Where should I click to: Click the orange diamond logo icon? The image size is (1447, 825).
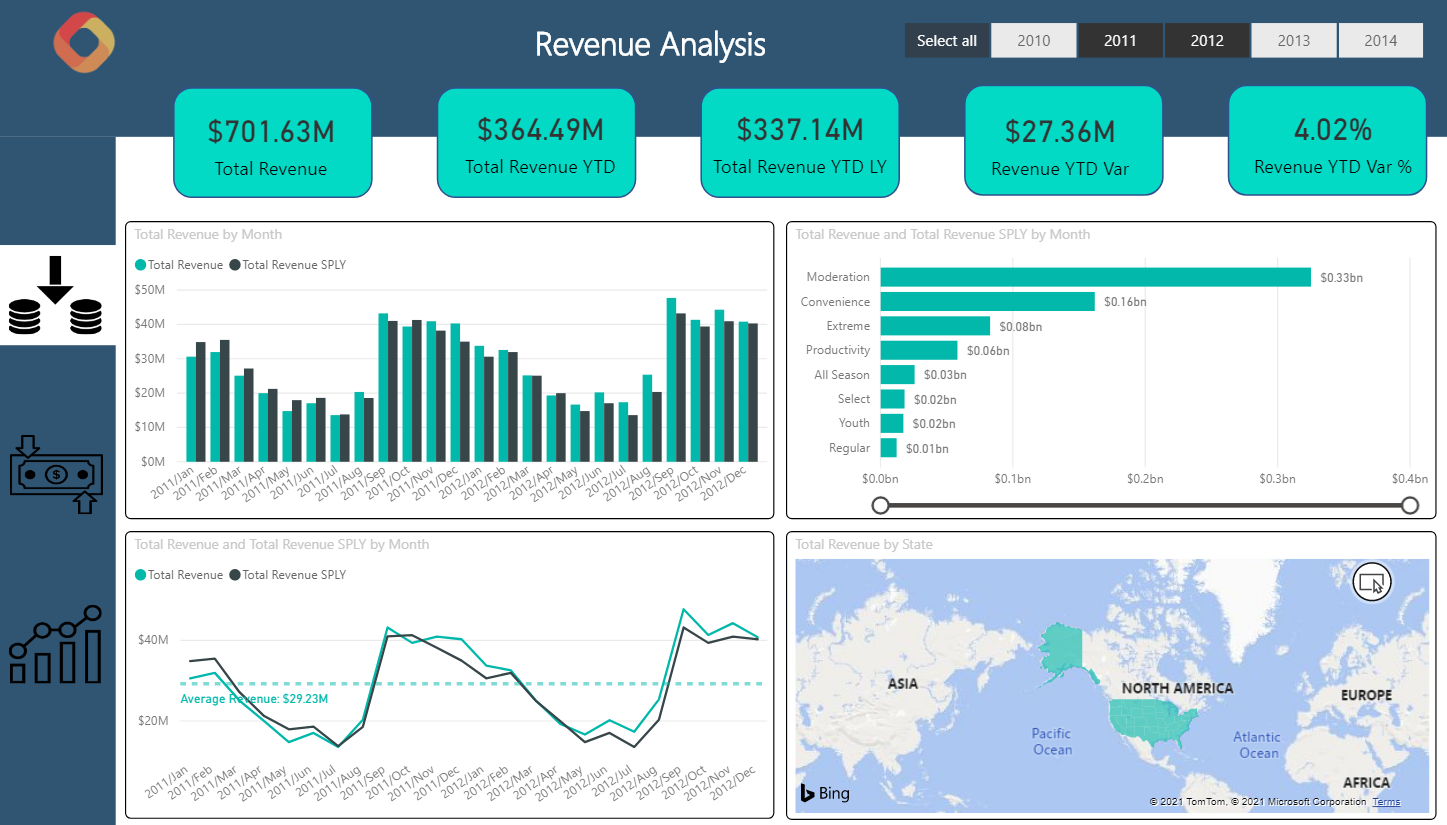pos(84,43)
